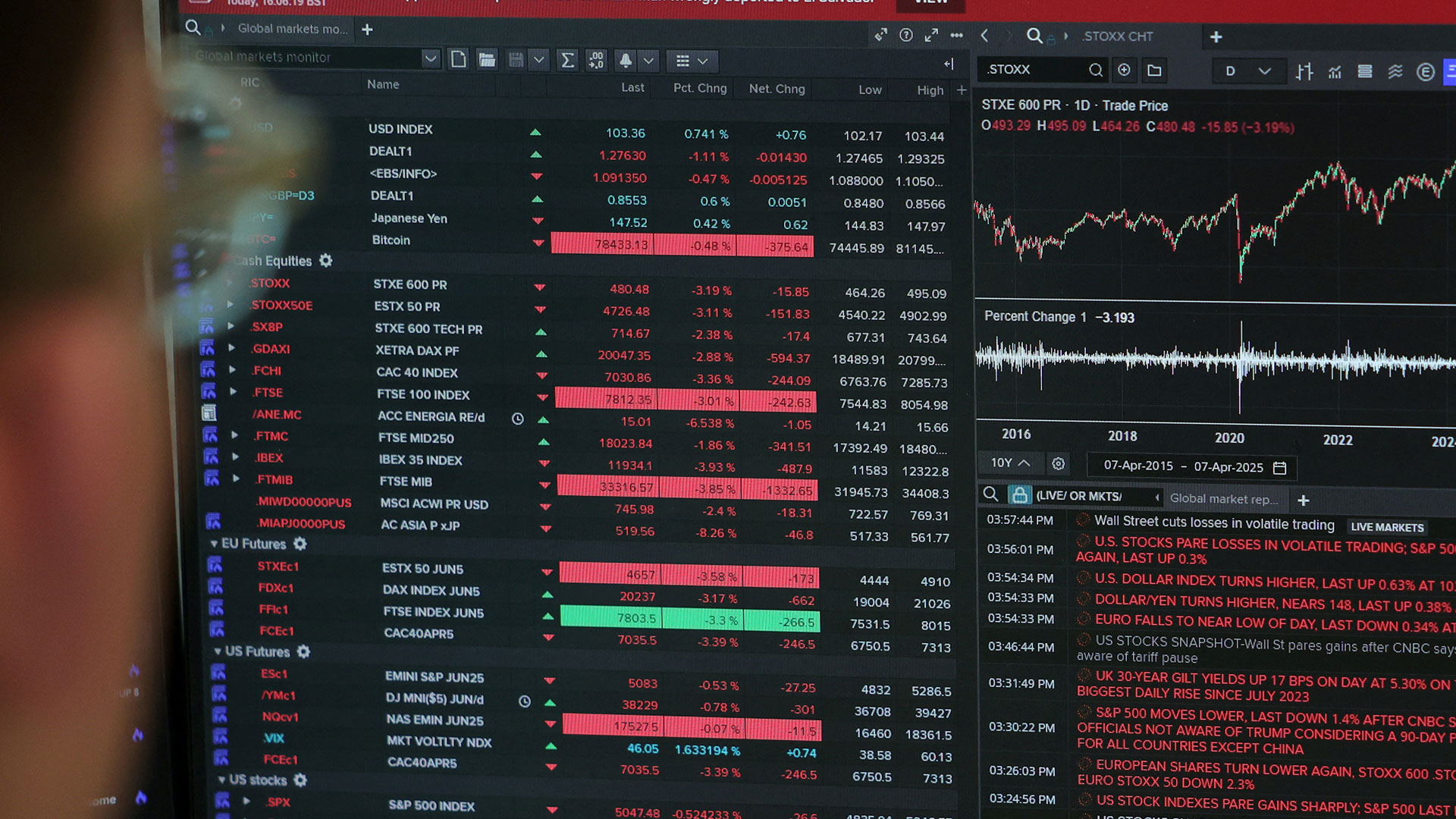Viewport: 1456px width, 819px height.
Task: Collapse the US Futures section
Action: 218,651
